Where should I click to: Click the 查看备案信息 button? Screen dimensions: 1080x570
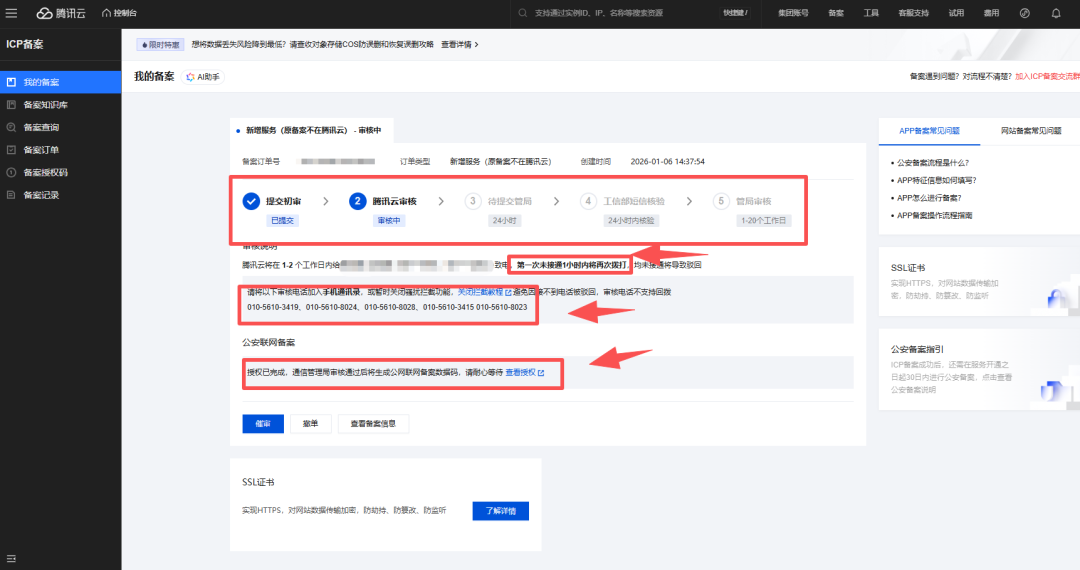click(x=373, y=424)
